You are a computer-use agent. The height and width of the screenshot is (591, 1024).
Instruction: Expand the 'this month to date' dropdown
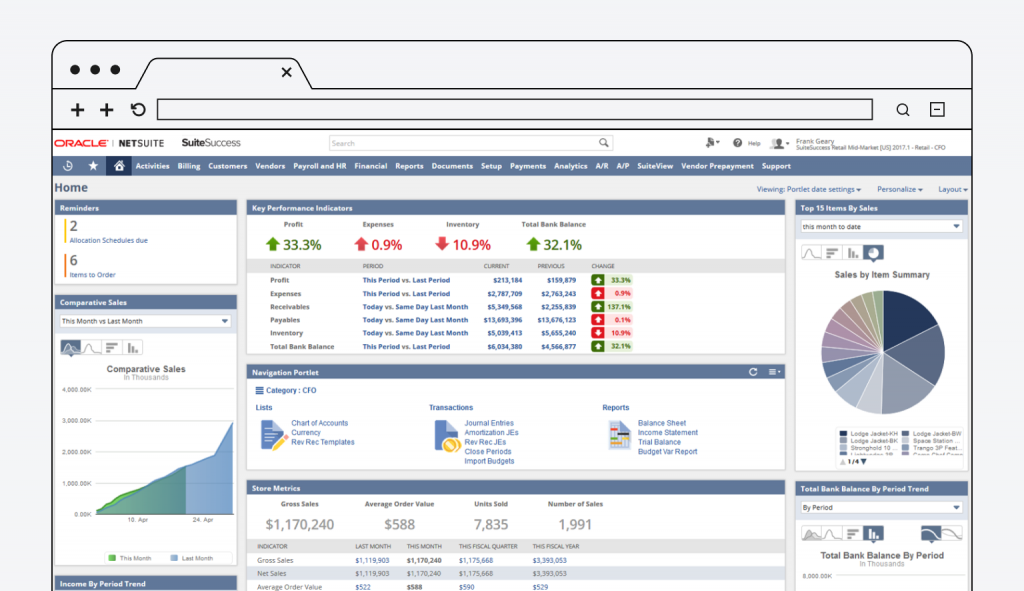[881, 226]
